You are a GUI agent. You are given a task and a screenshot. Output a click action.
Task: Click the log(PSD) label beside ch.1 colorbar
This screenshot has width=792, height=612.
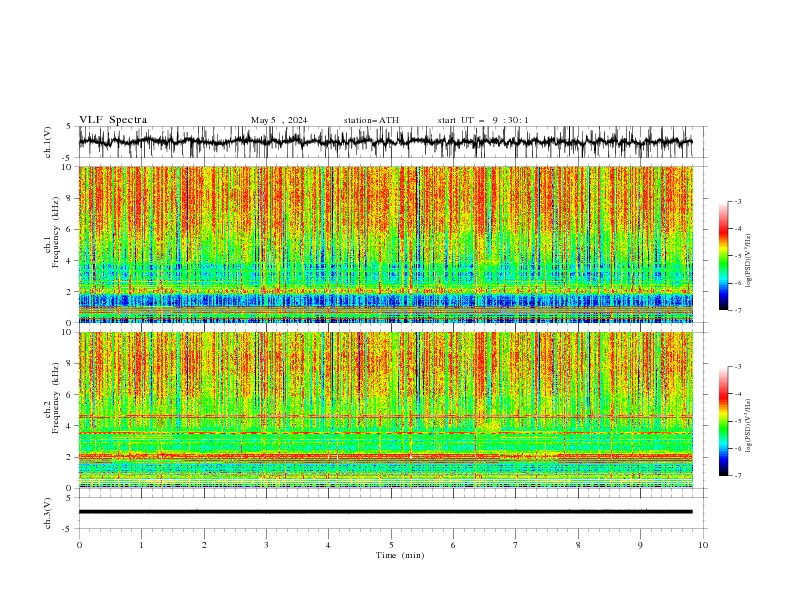coord(749,261)
